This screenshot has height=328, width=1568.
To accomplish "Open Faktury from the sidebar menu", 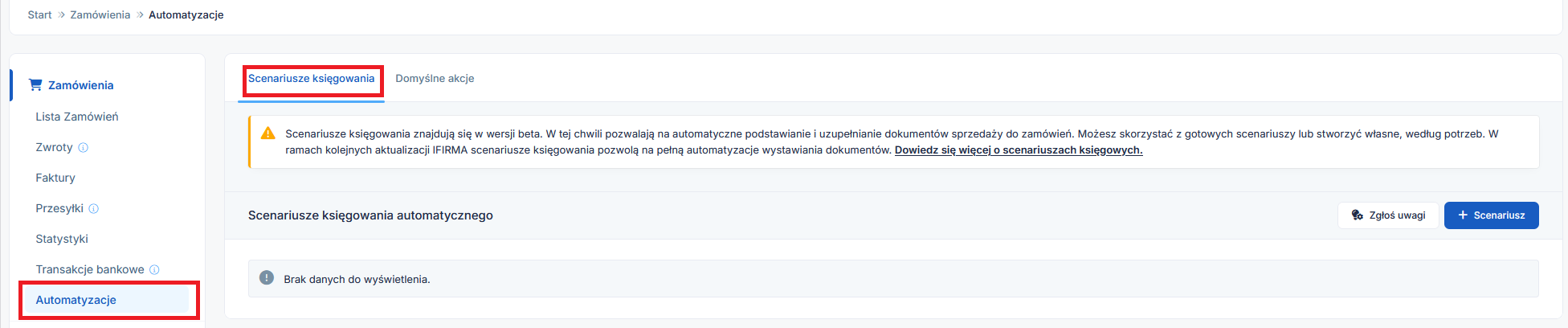I will coord(55,178).
